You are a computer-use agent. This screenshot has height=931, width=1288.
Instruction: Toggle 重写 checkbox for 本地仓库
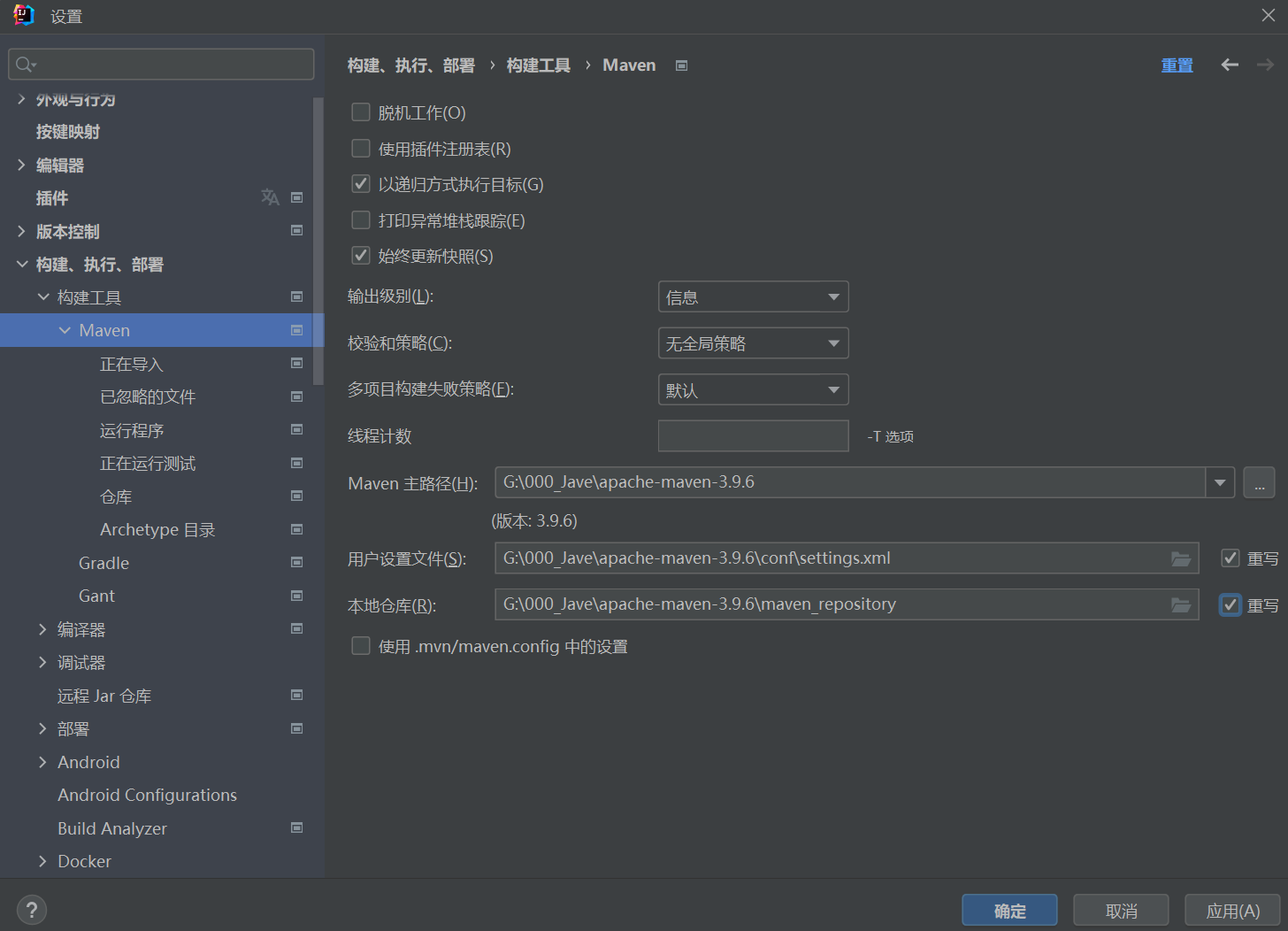1230,604
